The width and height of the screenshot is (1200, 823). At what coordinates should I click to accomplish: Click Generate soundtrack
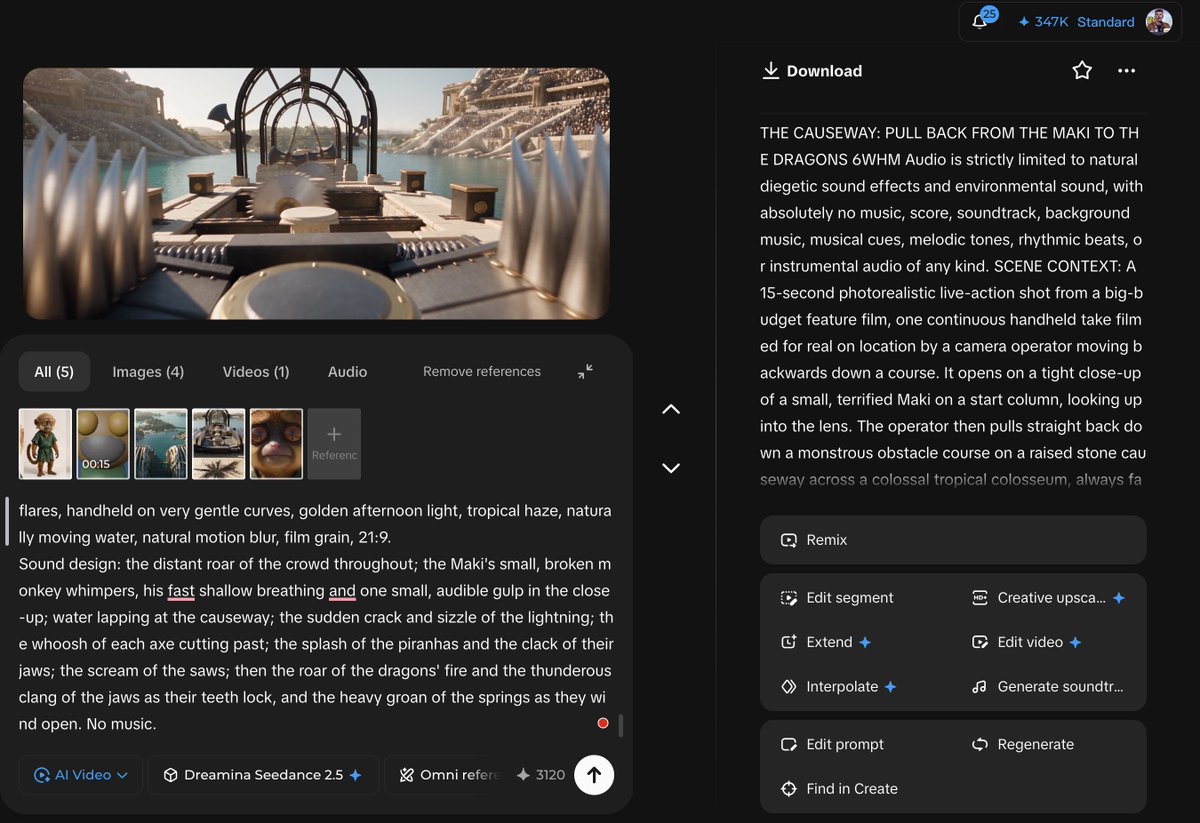pyautogui.click(x=1047, y=687)
